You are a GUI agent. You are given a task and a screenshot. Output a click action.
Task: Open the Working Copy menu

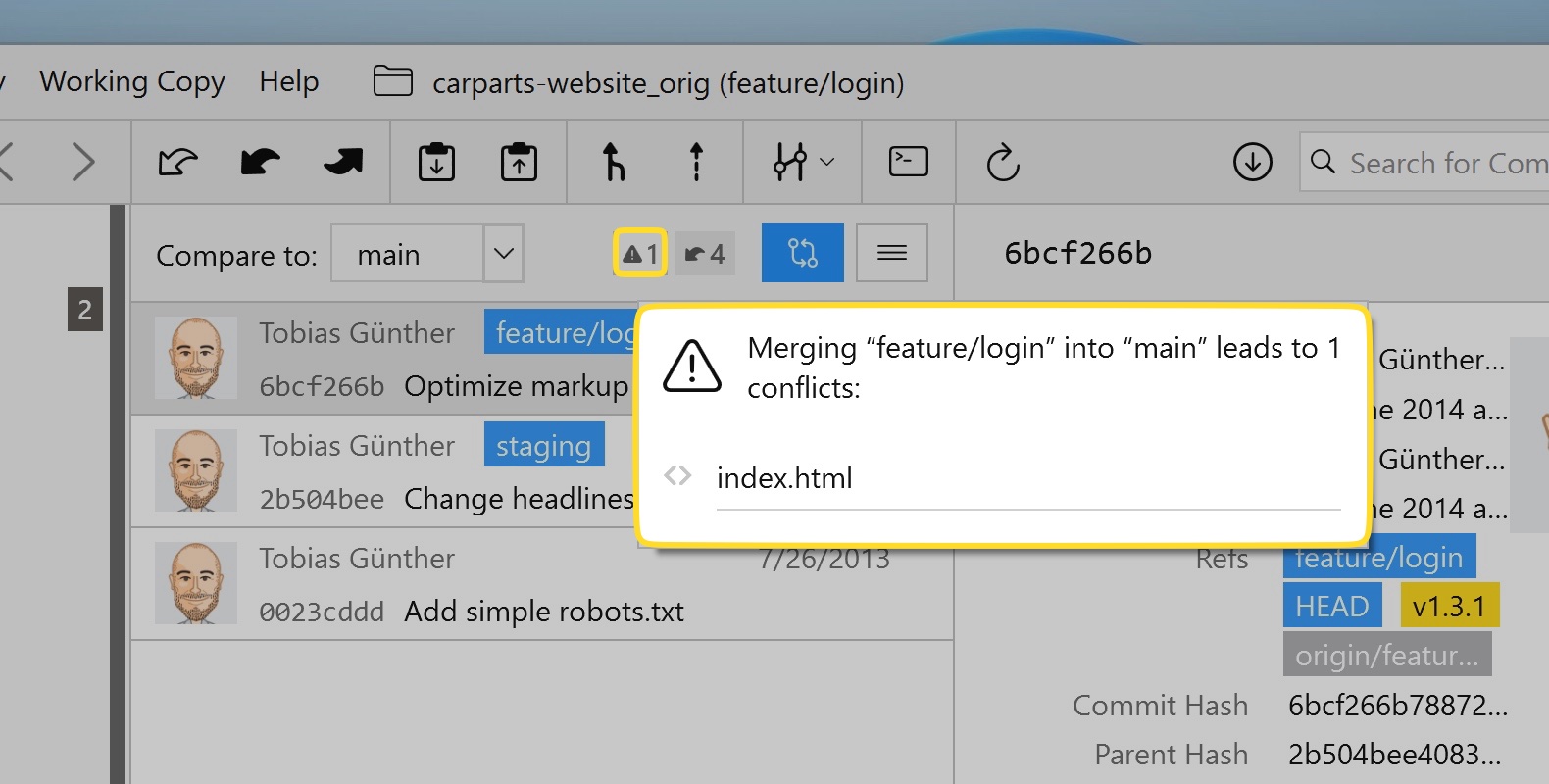tap(132, 81)
